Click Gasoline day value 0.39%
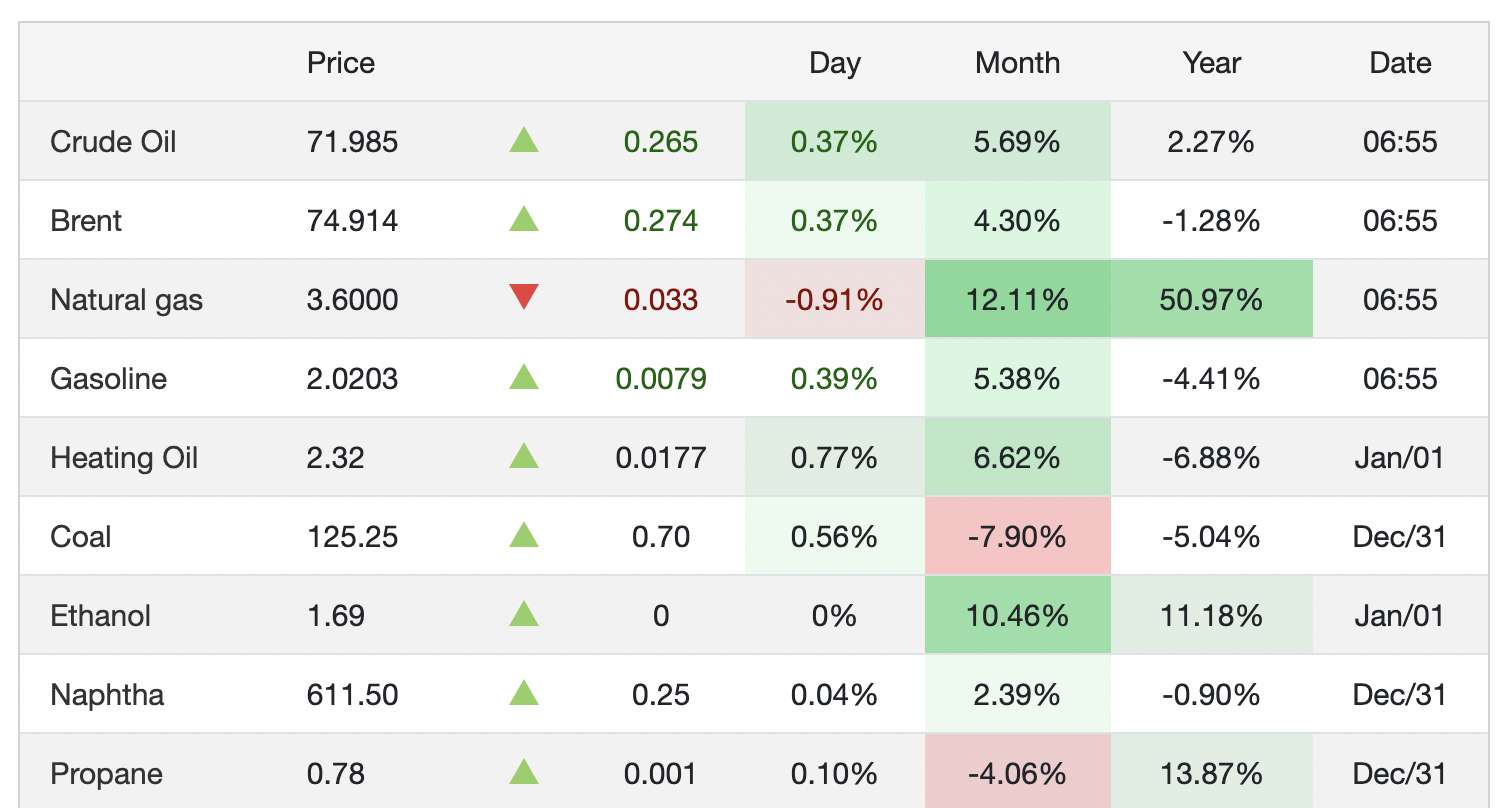This screenshot has height=808, width=1510. [x=834, y=379]
